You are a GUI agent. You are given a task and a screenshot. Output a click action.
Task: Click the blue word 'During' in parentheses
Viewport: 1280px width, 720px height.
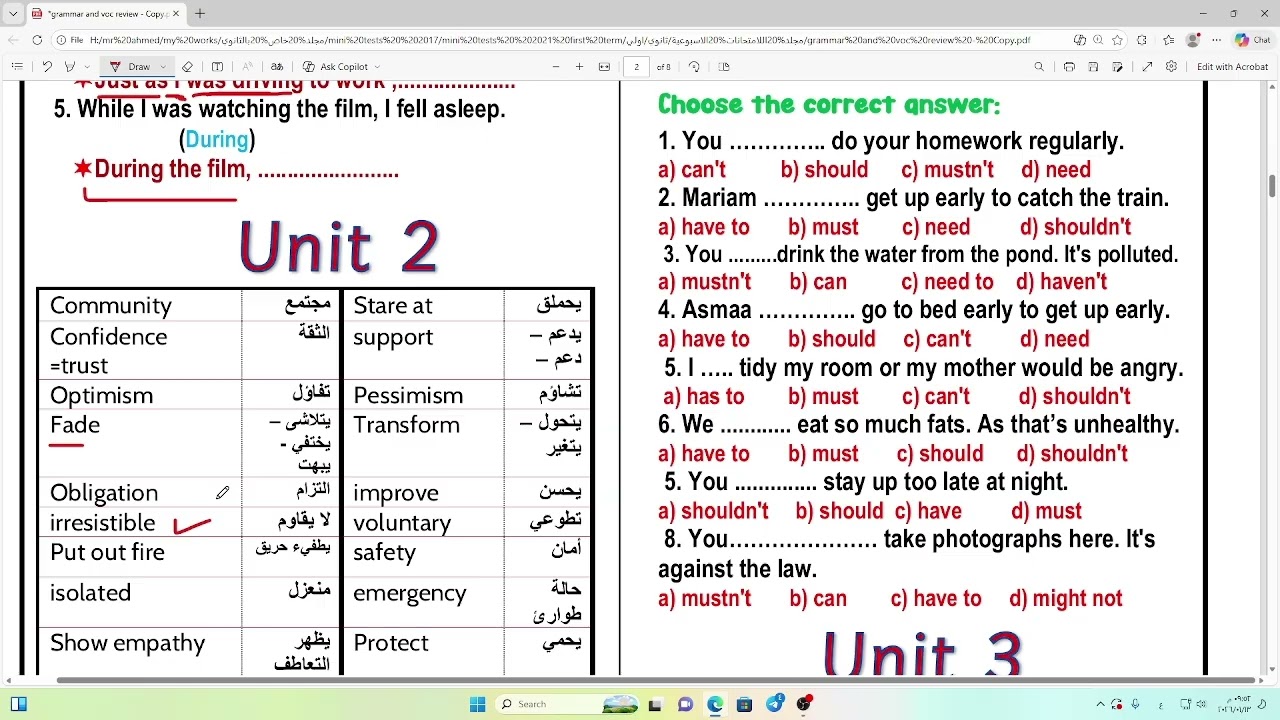click(x=217, y=140)
